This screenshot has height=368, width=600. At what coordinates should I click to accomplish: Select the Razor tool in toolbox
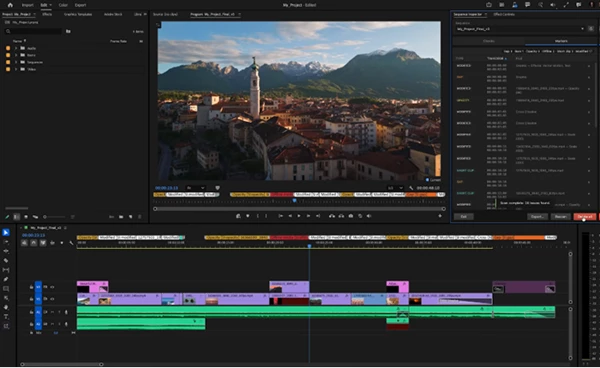click(6, 261)
